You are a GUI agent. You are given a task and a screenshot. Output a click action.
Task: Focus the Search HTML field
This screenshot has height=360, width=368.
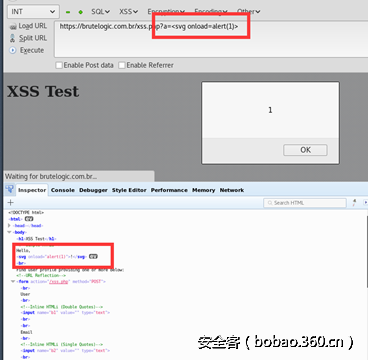point(305,203)
